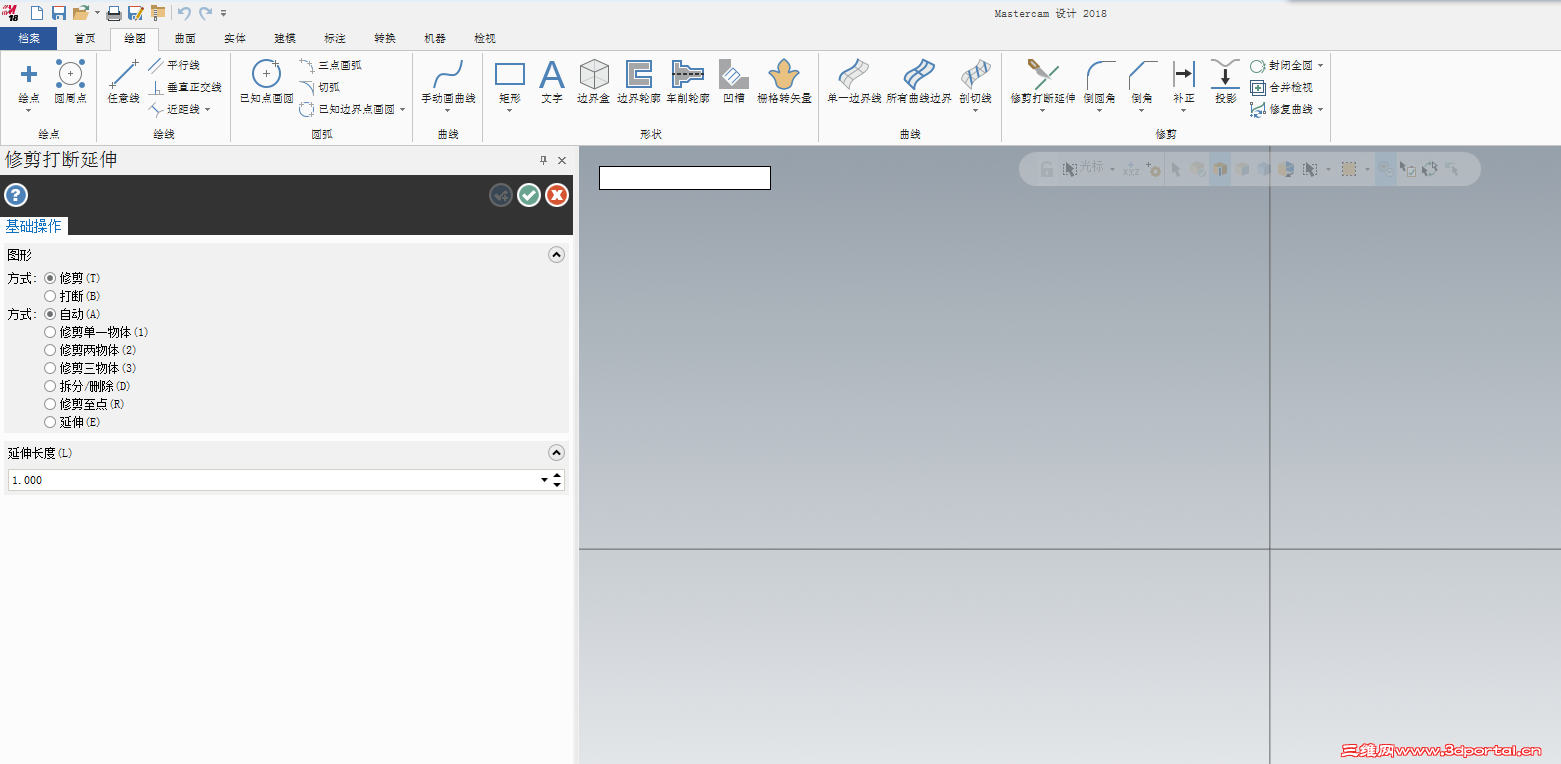Open the 延伸长度 value dropdown arrow
1561x764 pixels.
545,480
